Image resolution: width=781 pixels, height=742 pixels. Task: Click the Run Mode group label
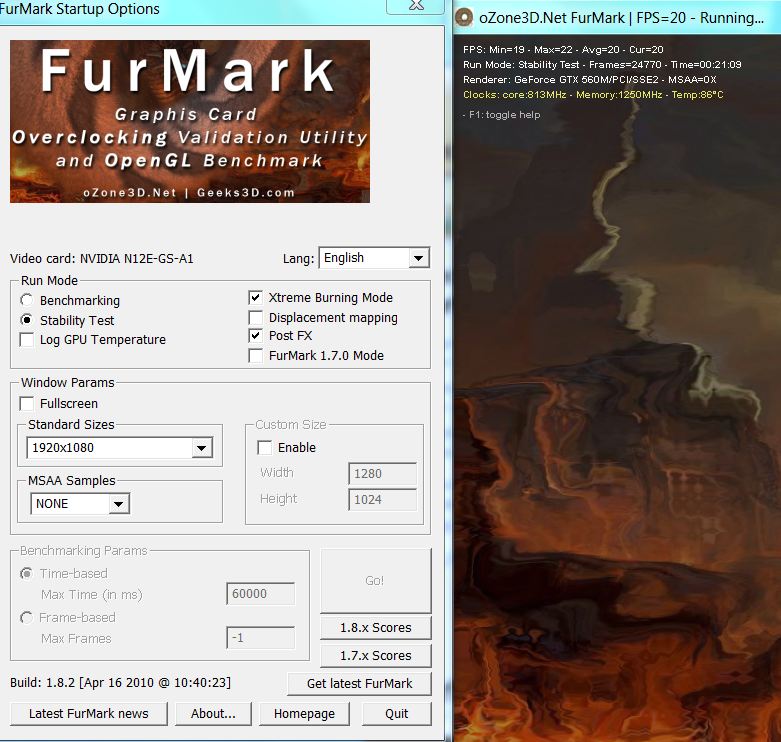49,280
